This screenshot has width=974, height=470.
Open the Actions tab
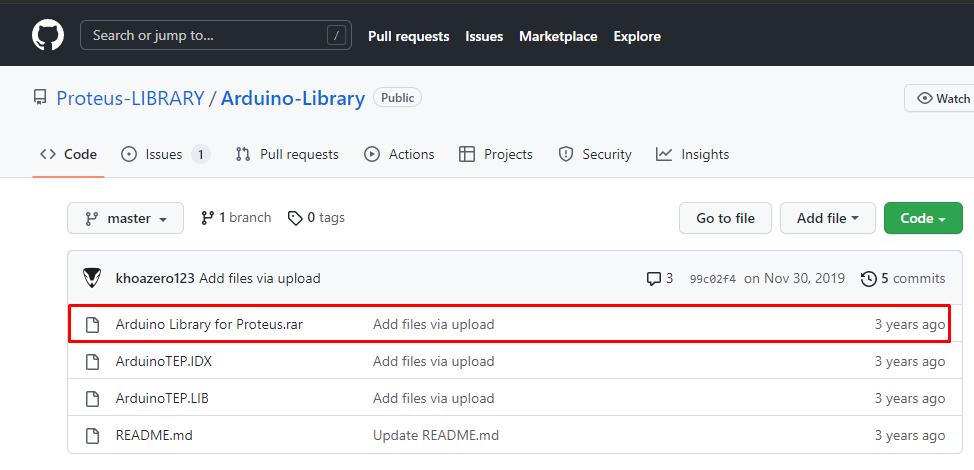tap(399, 155)
